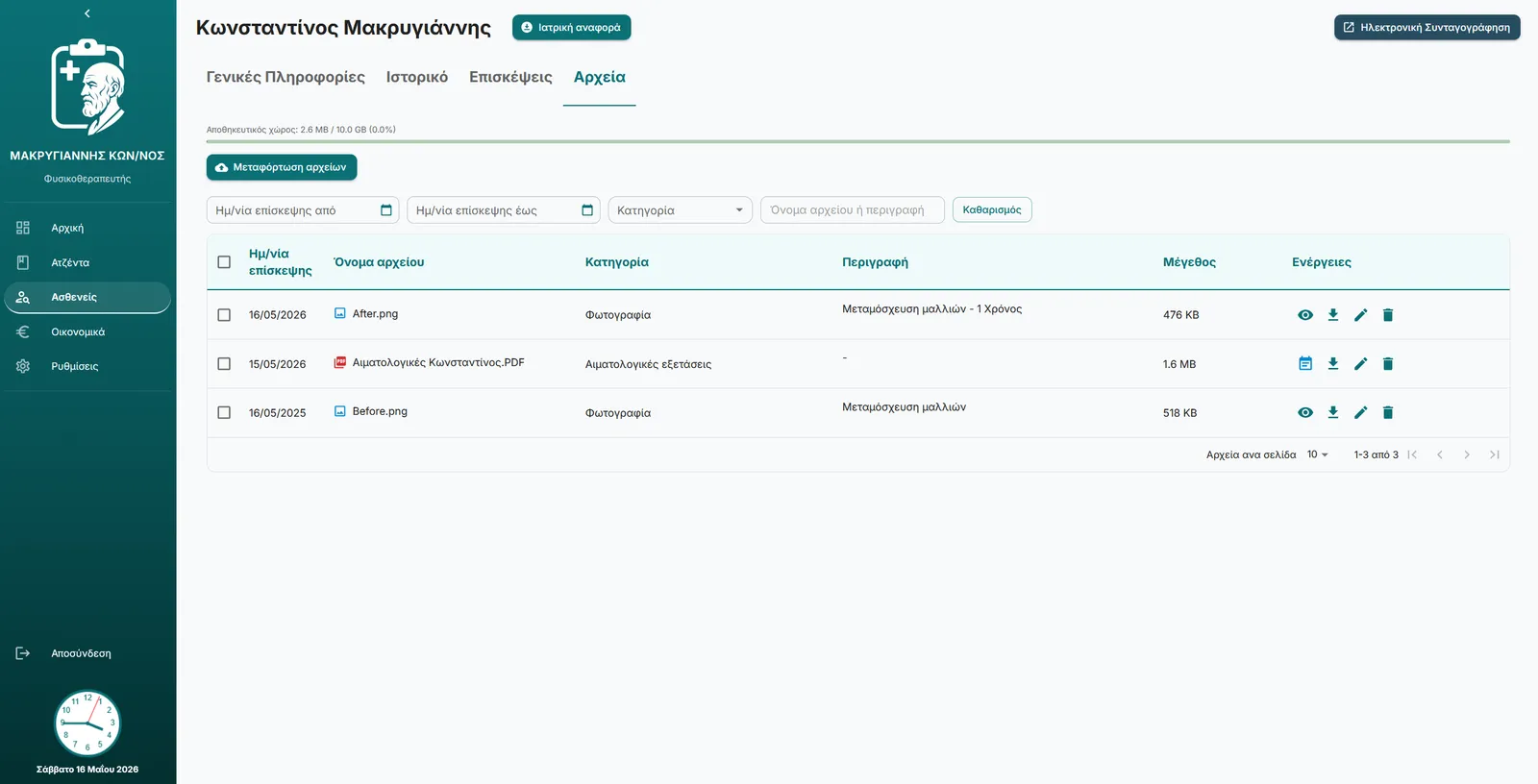
Task: Download the After.png file
Action: pos(1333,315)
